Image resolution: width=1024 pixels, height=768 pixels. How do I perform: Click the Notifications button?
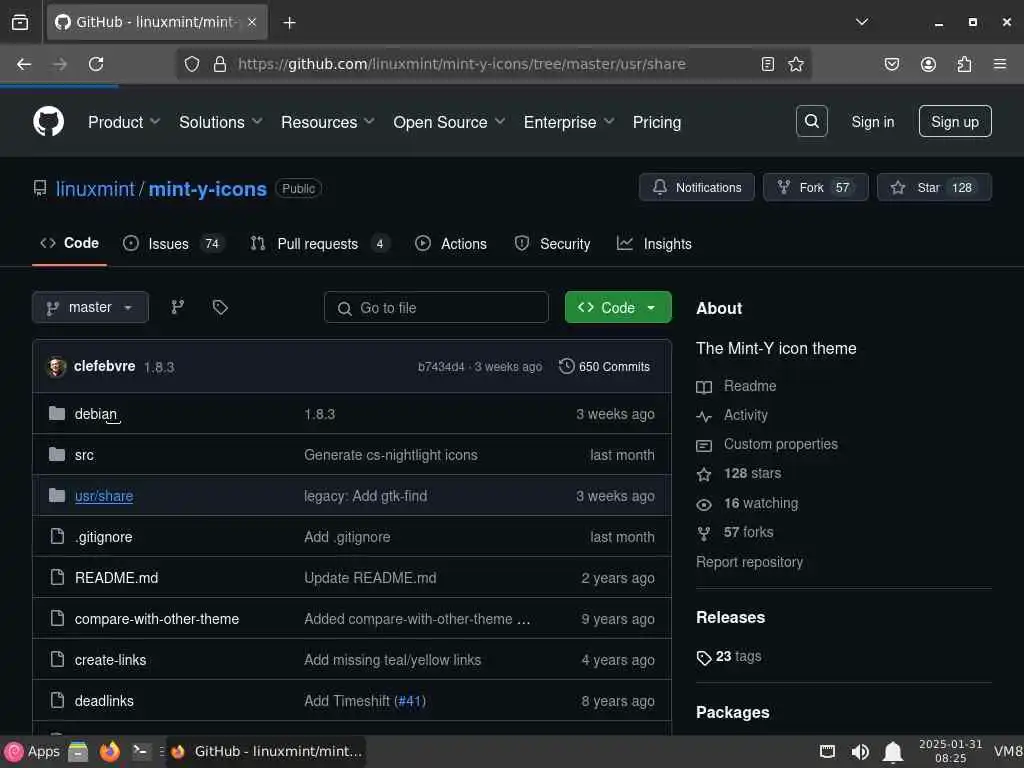click(696, 187)
